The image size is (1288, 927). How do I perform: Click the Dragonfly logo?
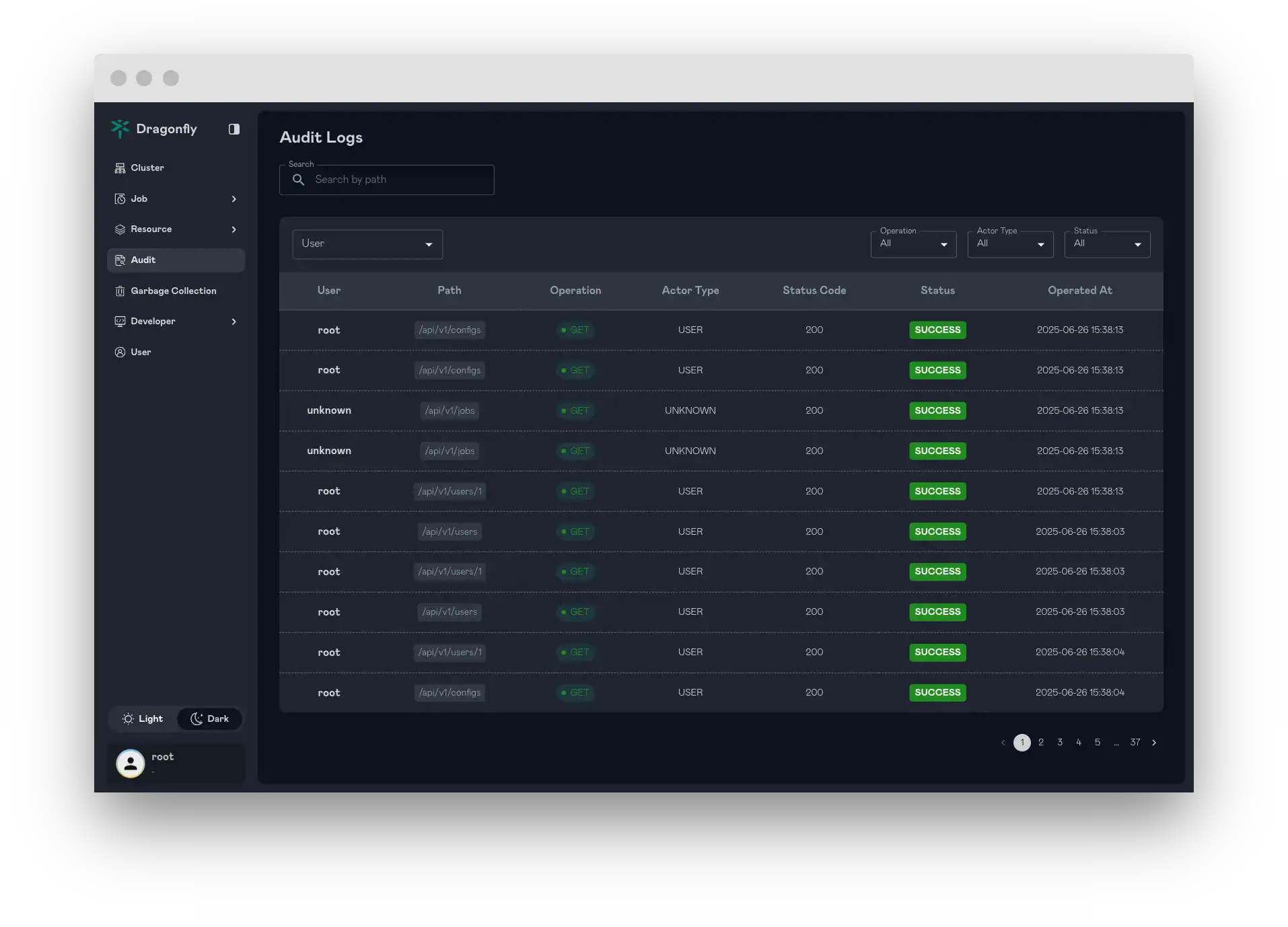point(120,128)
